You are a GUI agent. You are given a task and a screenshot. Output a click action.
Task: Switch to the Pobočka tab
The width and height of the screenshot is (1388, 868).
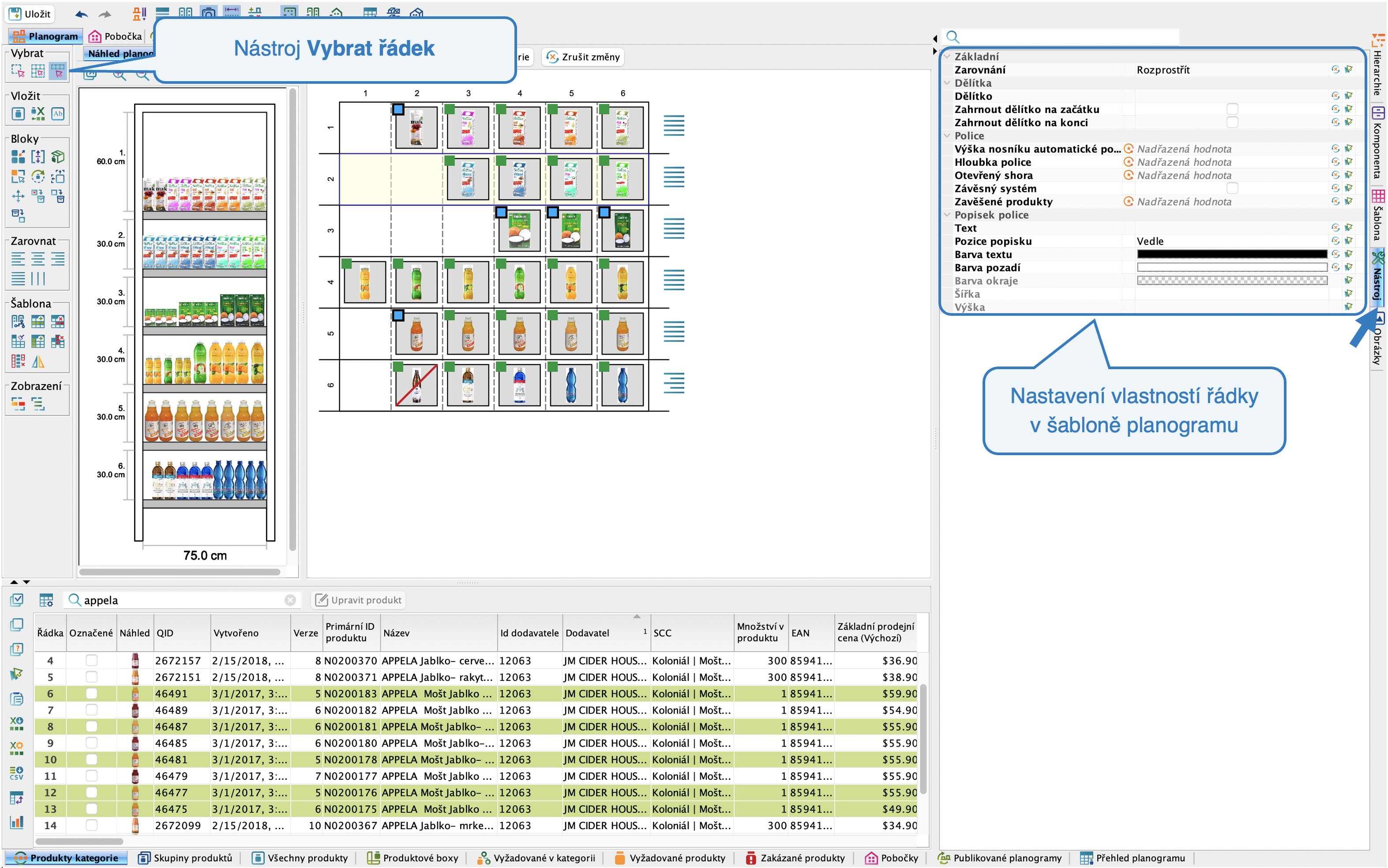pyautogui.click(x=116, y=36)
